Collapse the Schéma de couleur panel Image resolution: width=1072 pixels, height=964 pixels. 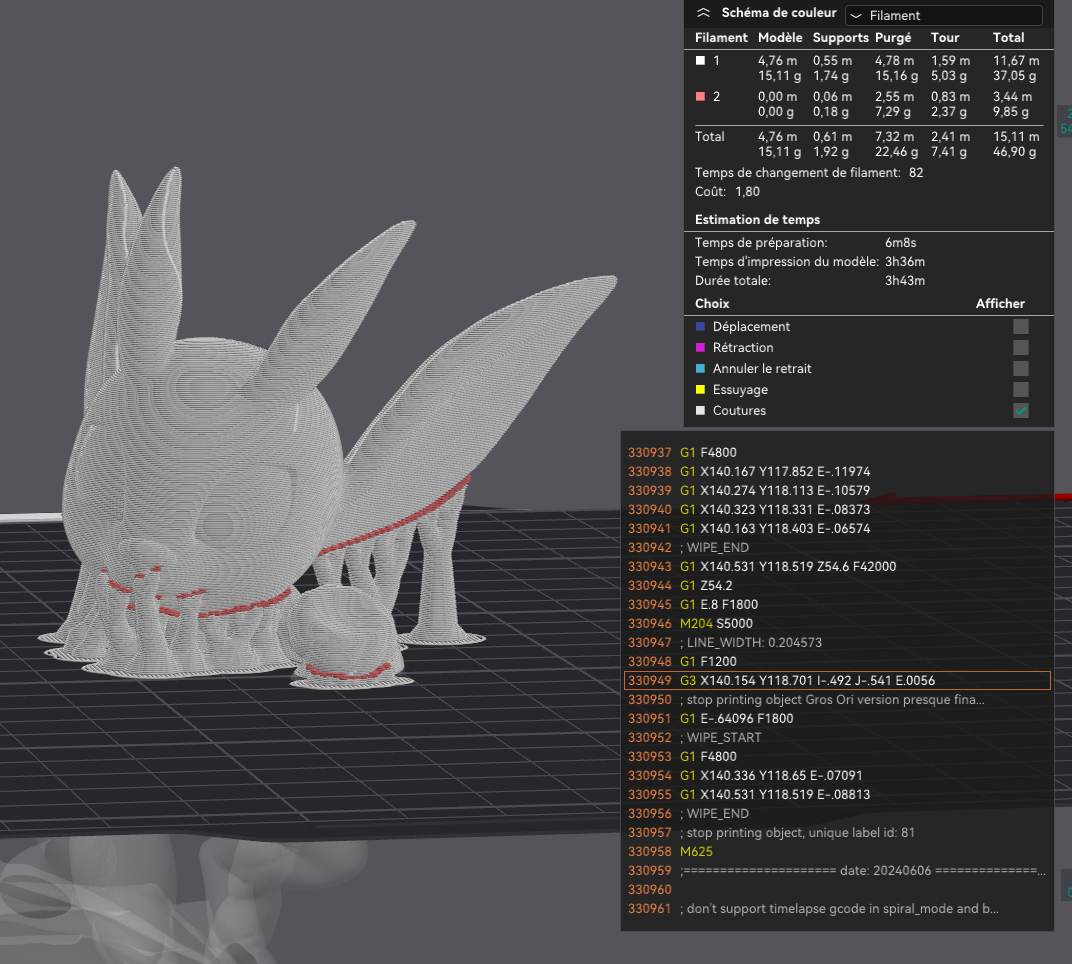(703, 13)
